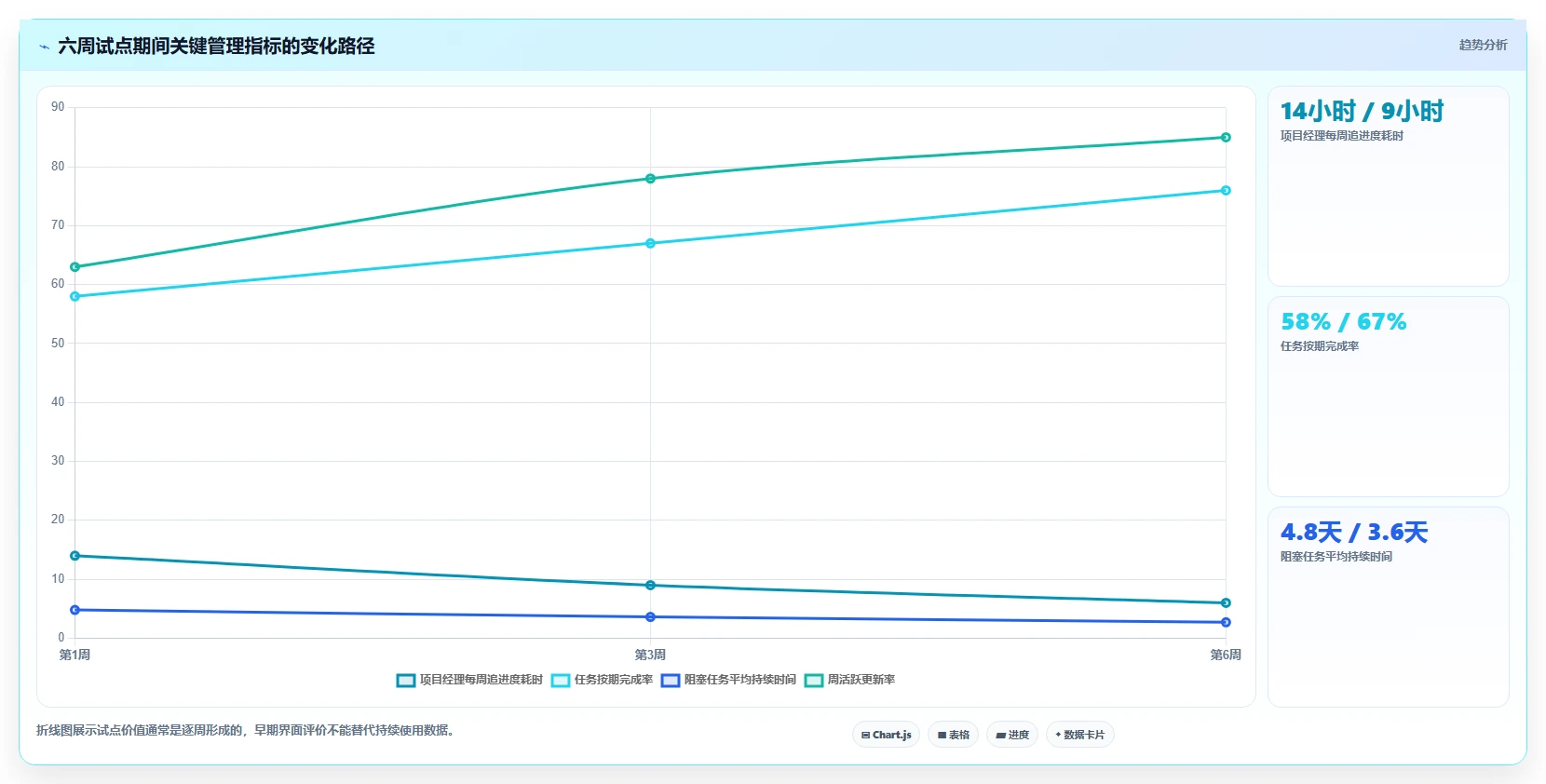This screenshot has height=784, width=1546.
Task: Toggle 项目经理每周追进度耗时 legend color box
Action: (x=405, y=681)
